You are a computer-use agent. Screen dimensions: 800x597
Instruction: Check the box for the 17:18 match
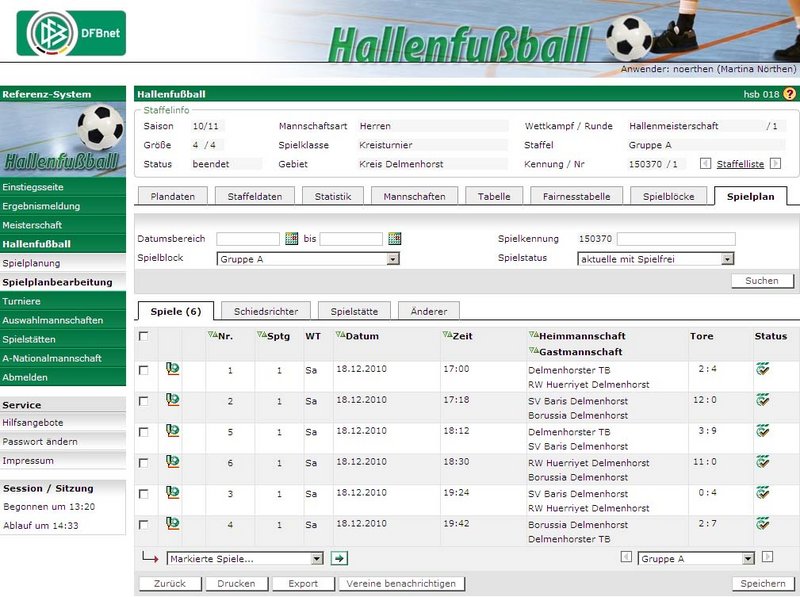pos(144,401)
